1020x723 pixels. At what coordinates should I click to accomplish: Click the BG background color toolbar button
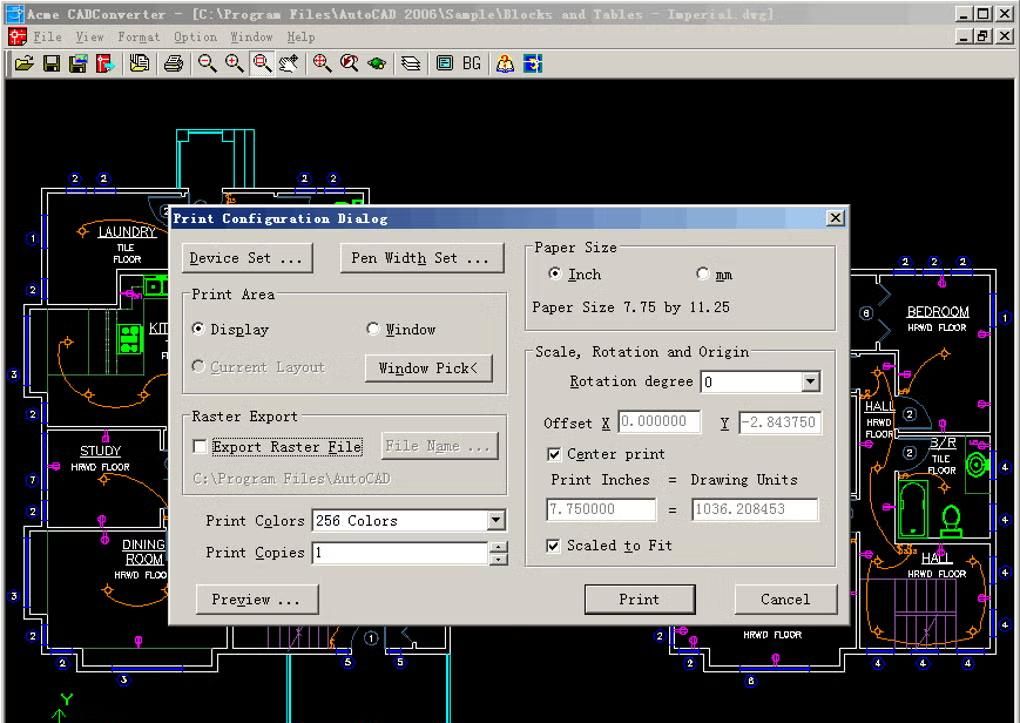(x=471, y=64)
